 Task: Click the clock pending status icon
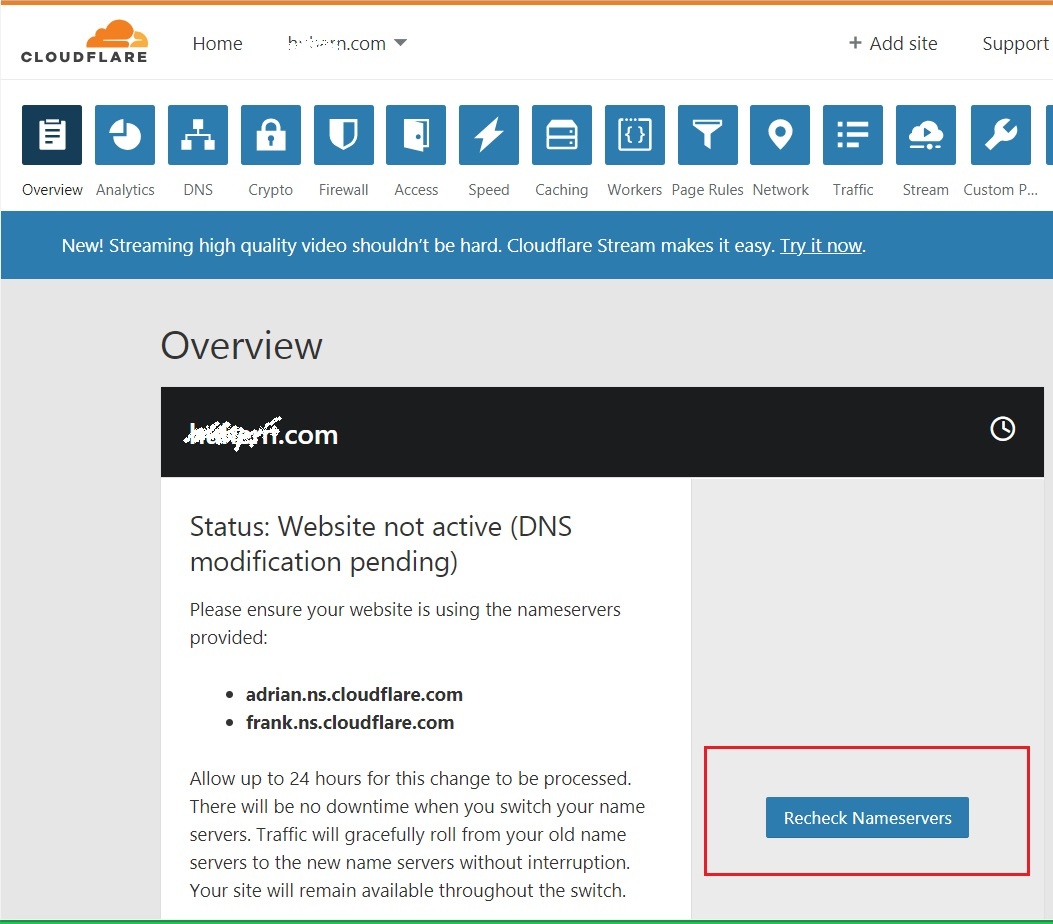[x=1003, y=429]
